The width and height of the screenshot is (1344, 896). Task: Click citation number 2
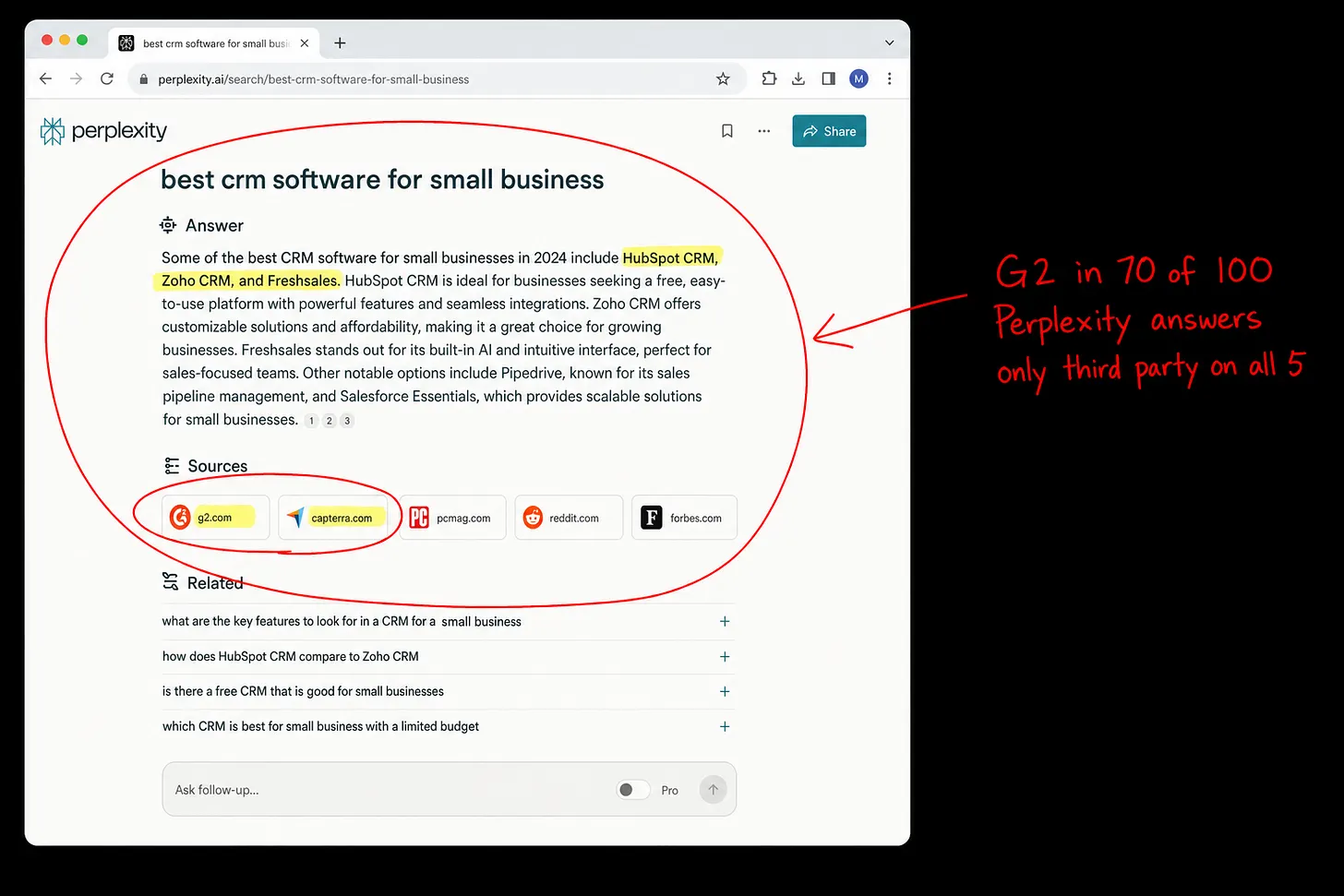[330, 421]
